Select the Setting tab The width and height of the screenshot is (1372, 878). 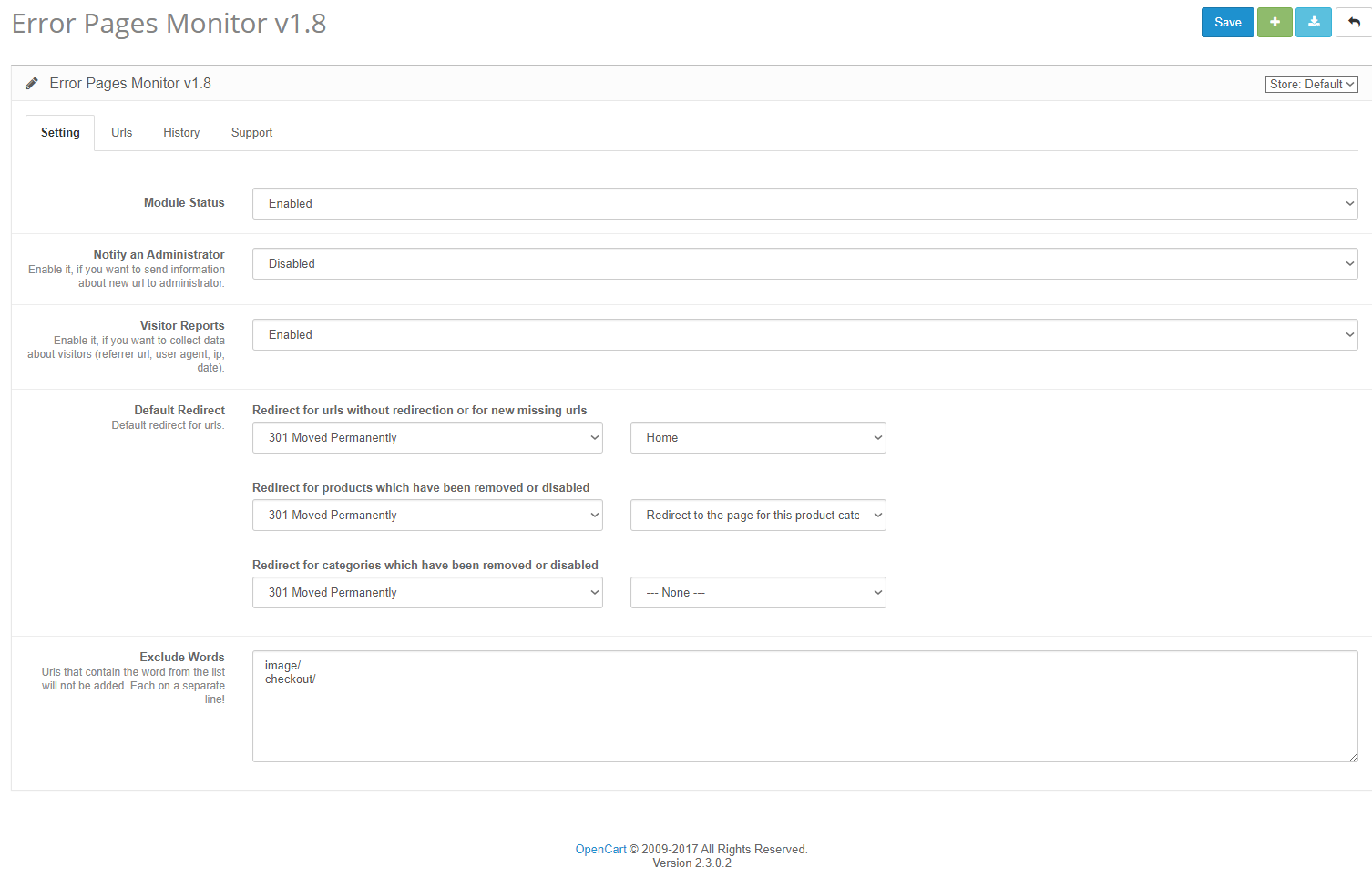click(x=60, y=133)
